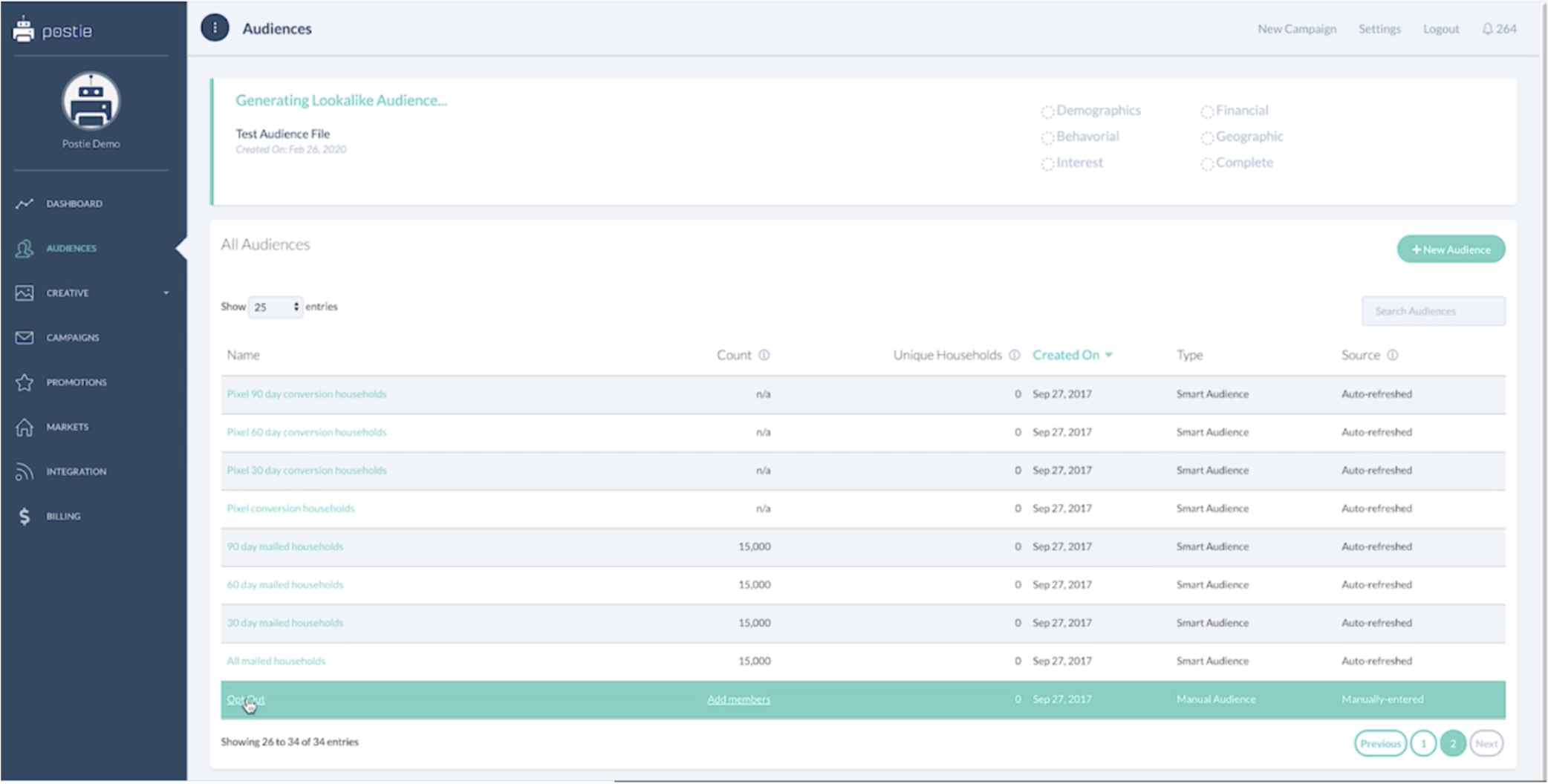Click the Postie Demo robot avatar
The height and width of the screenshot is (784, 1548).
91,102
